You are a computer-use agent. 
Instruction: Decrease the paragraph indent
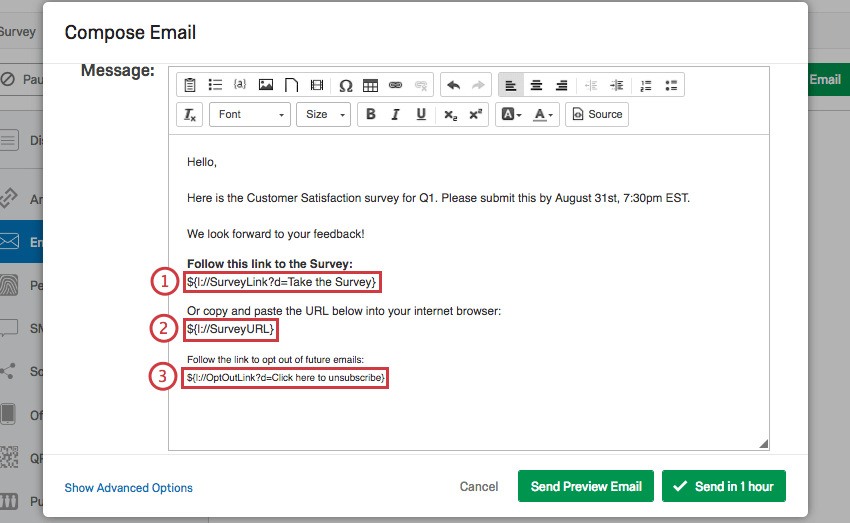tap(591, 85)
